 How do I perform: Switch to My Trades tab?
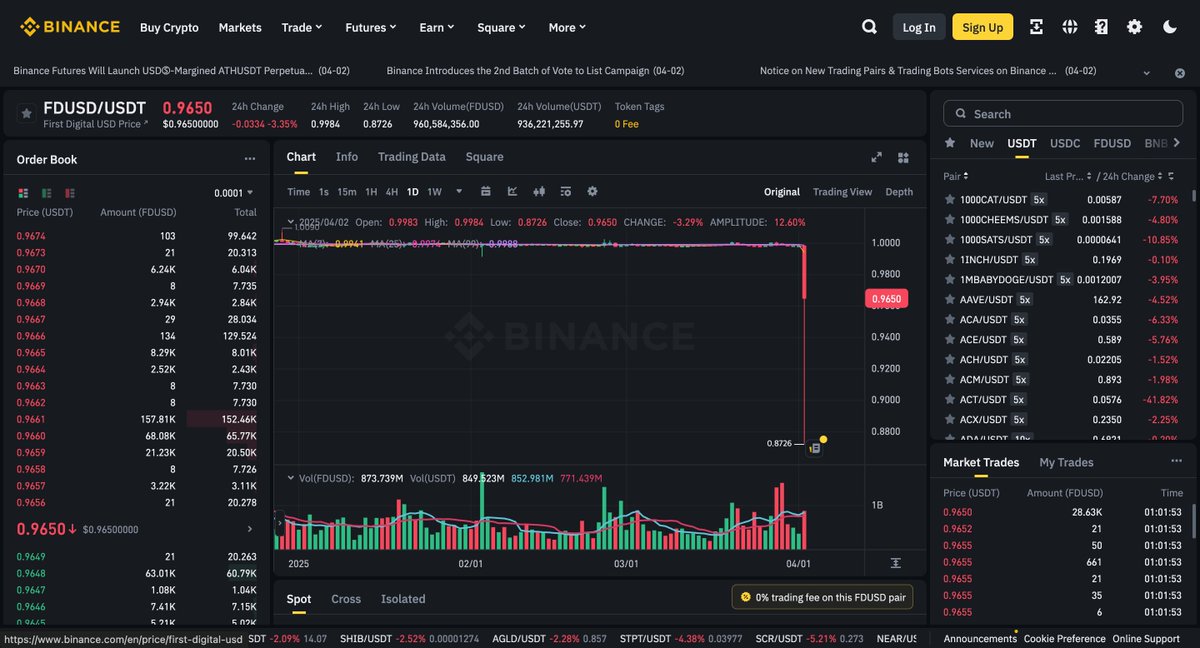coord(1066,462)
